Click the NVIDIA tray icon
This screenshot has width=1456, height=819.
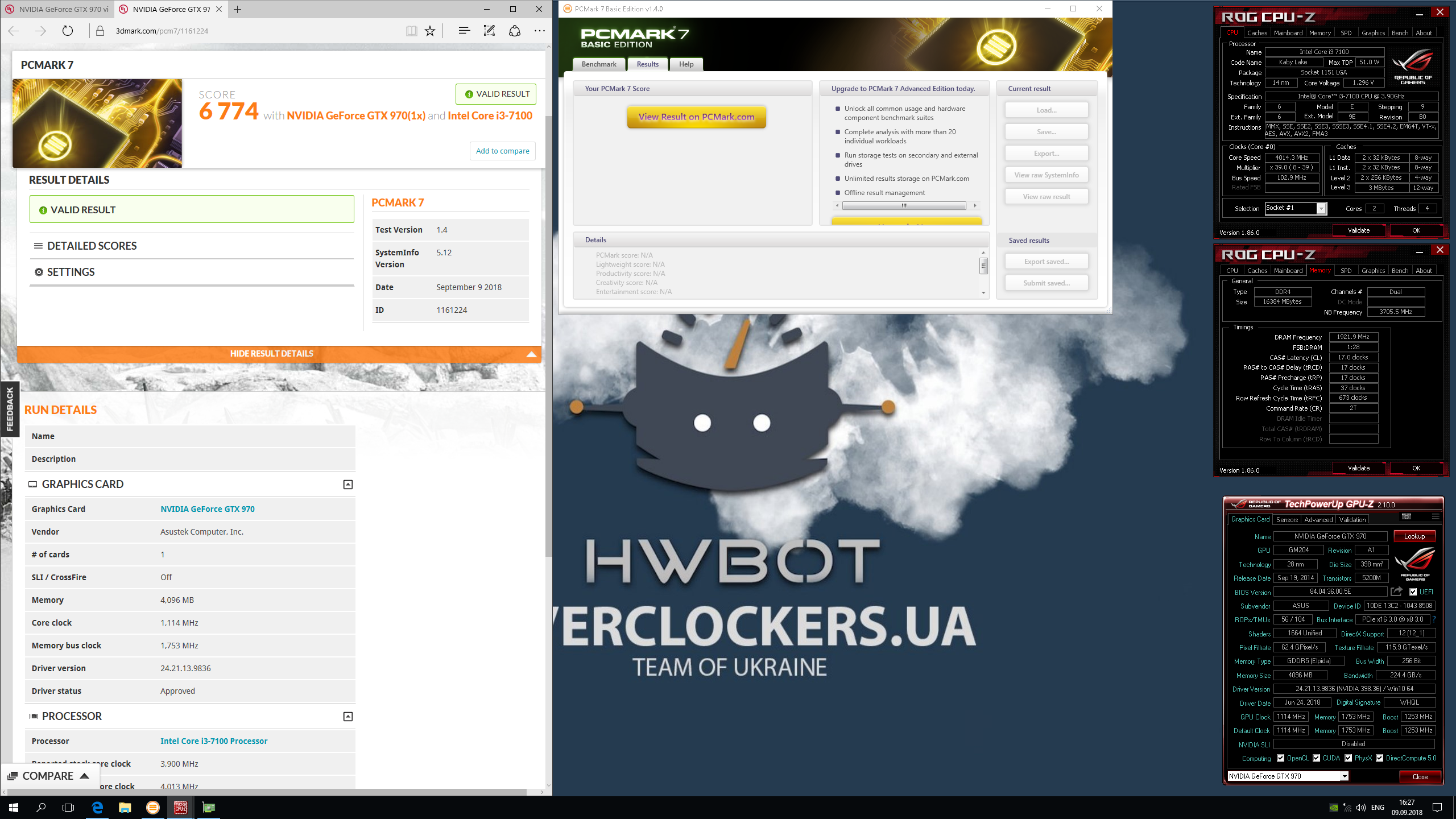click(1333, 807)
